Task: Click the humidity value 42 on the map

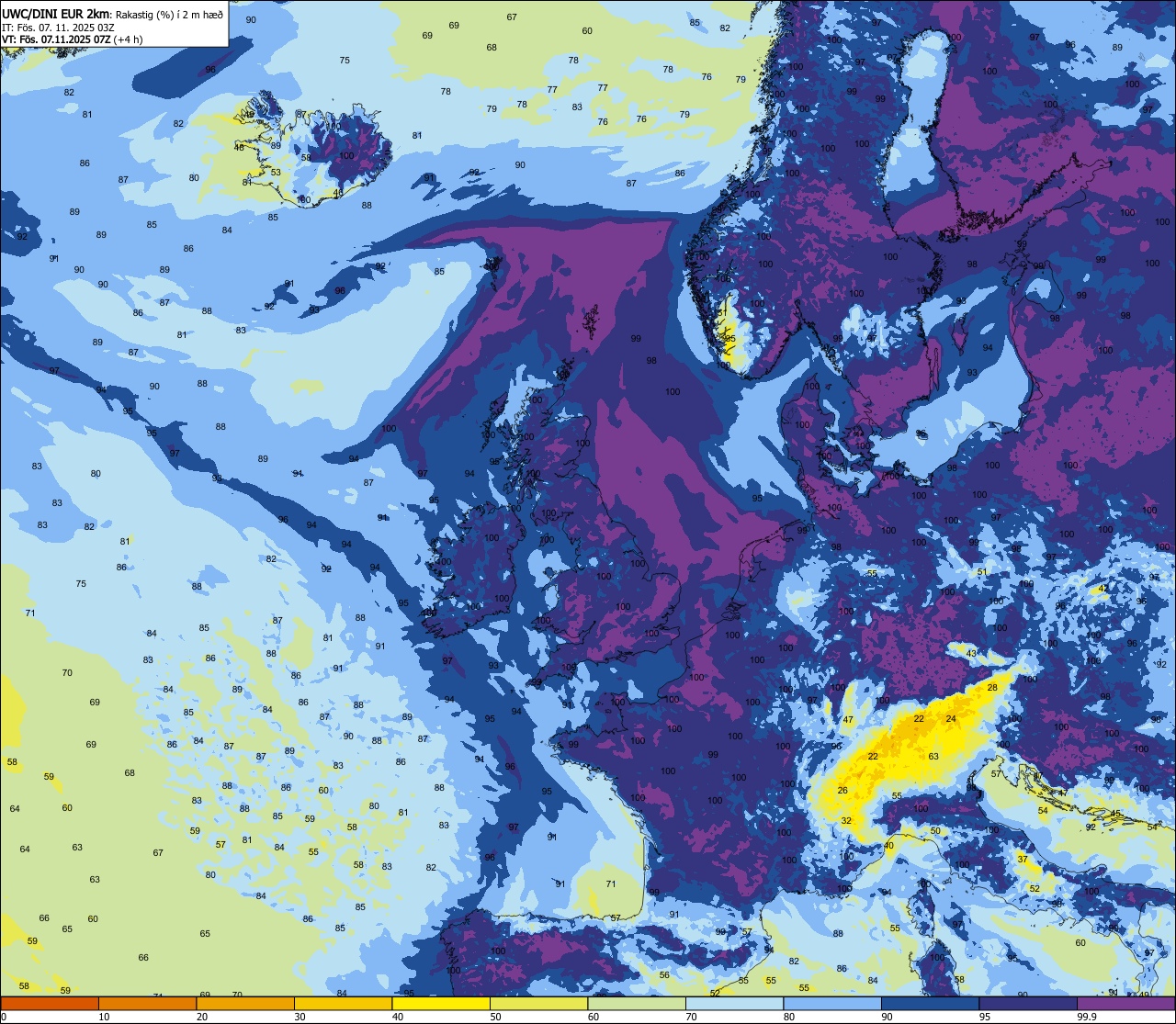Action: click(x=1103, y=588)
